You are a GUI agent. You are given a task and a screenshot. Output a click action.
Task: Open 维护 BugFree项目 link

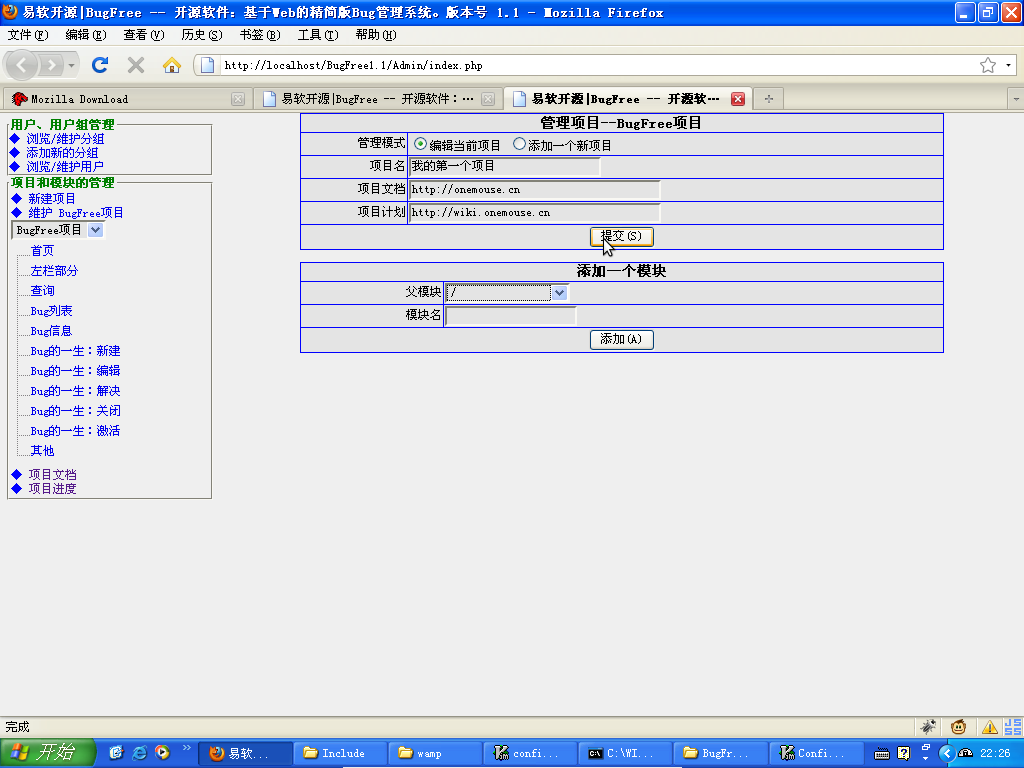[x=76, y=212]
